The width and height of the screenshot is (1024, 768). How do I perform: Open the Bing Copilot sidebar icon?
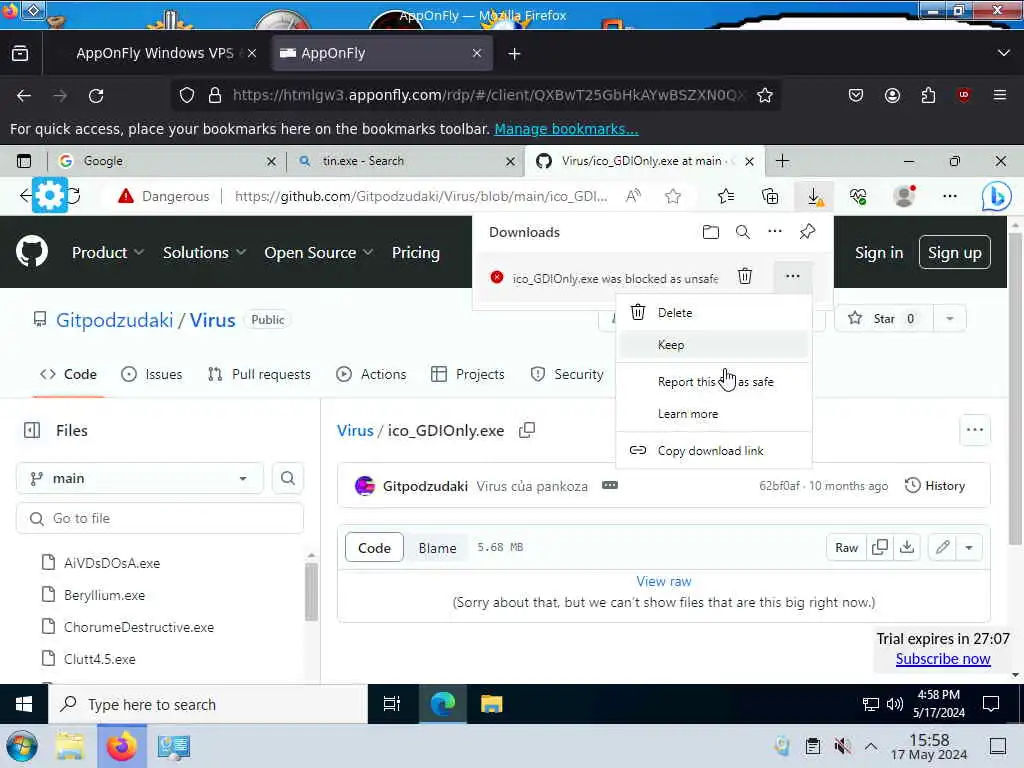click(x=997, y=196)
